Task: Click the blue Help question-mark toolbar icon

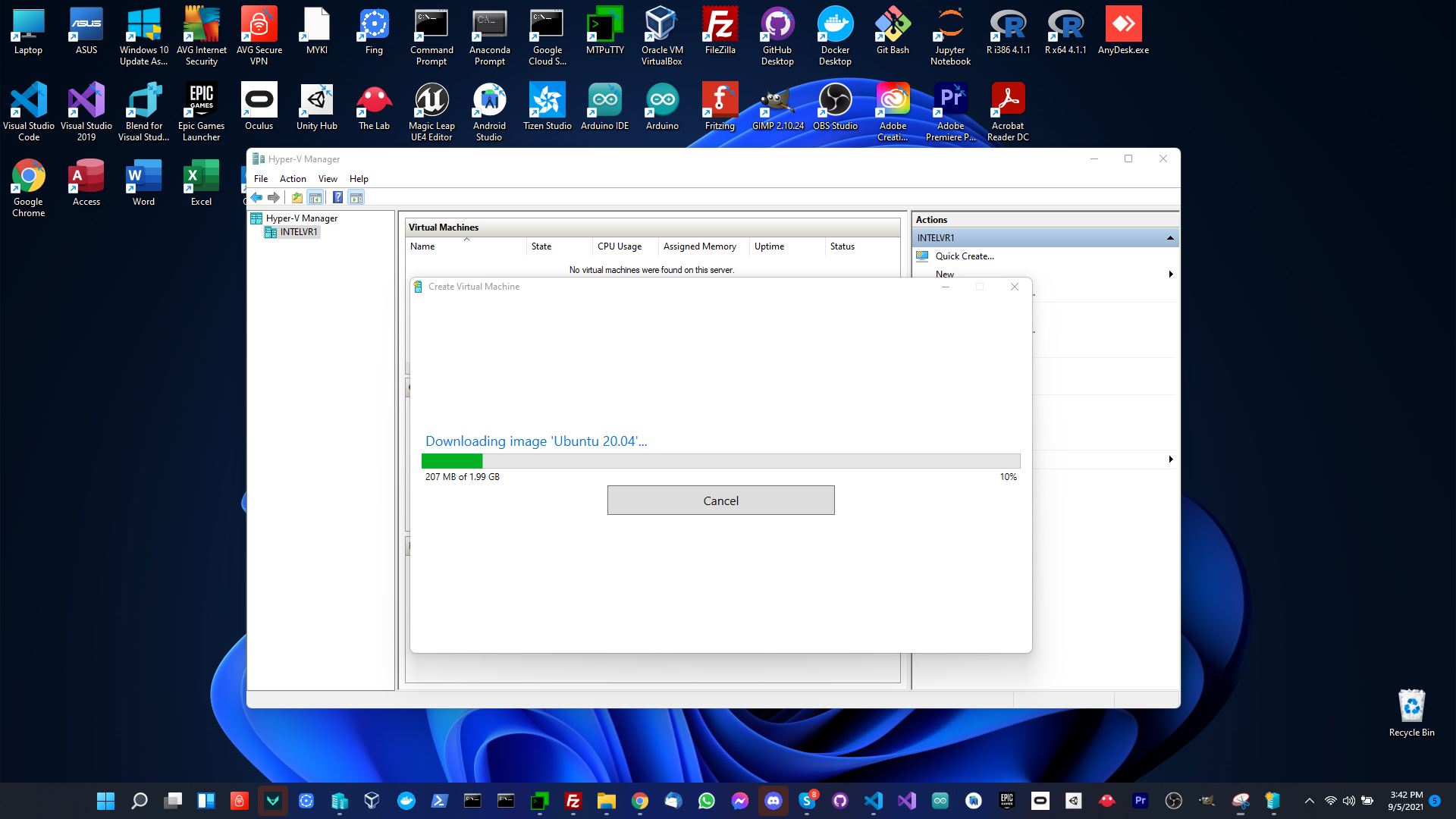Action: 337,198
